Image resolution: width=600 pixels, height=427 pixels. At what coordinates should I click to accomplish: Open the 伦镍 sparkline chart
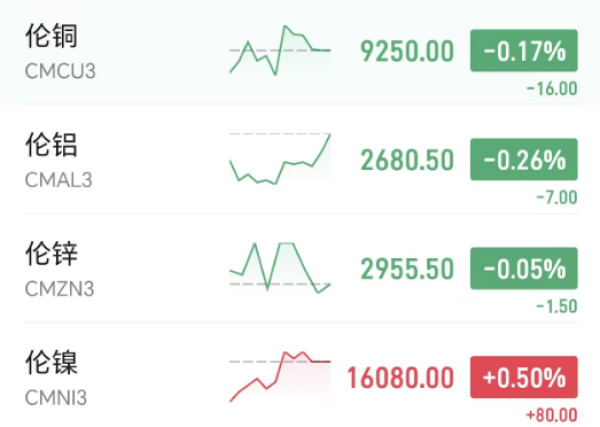pyautogui.click(x=279, y=376)
